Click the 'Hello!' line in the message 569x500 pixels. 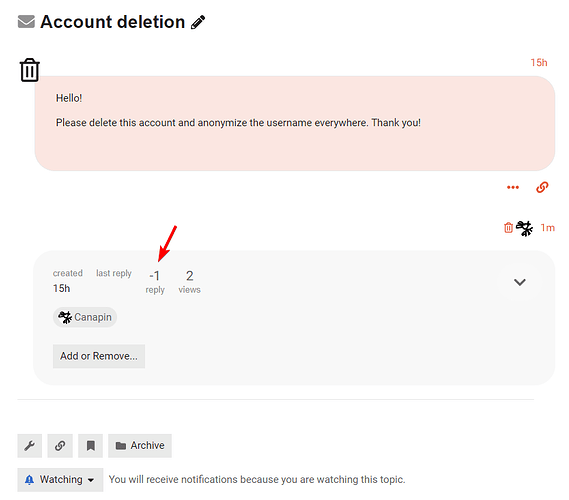(69, 98)
